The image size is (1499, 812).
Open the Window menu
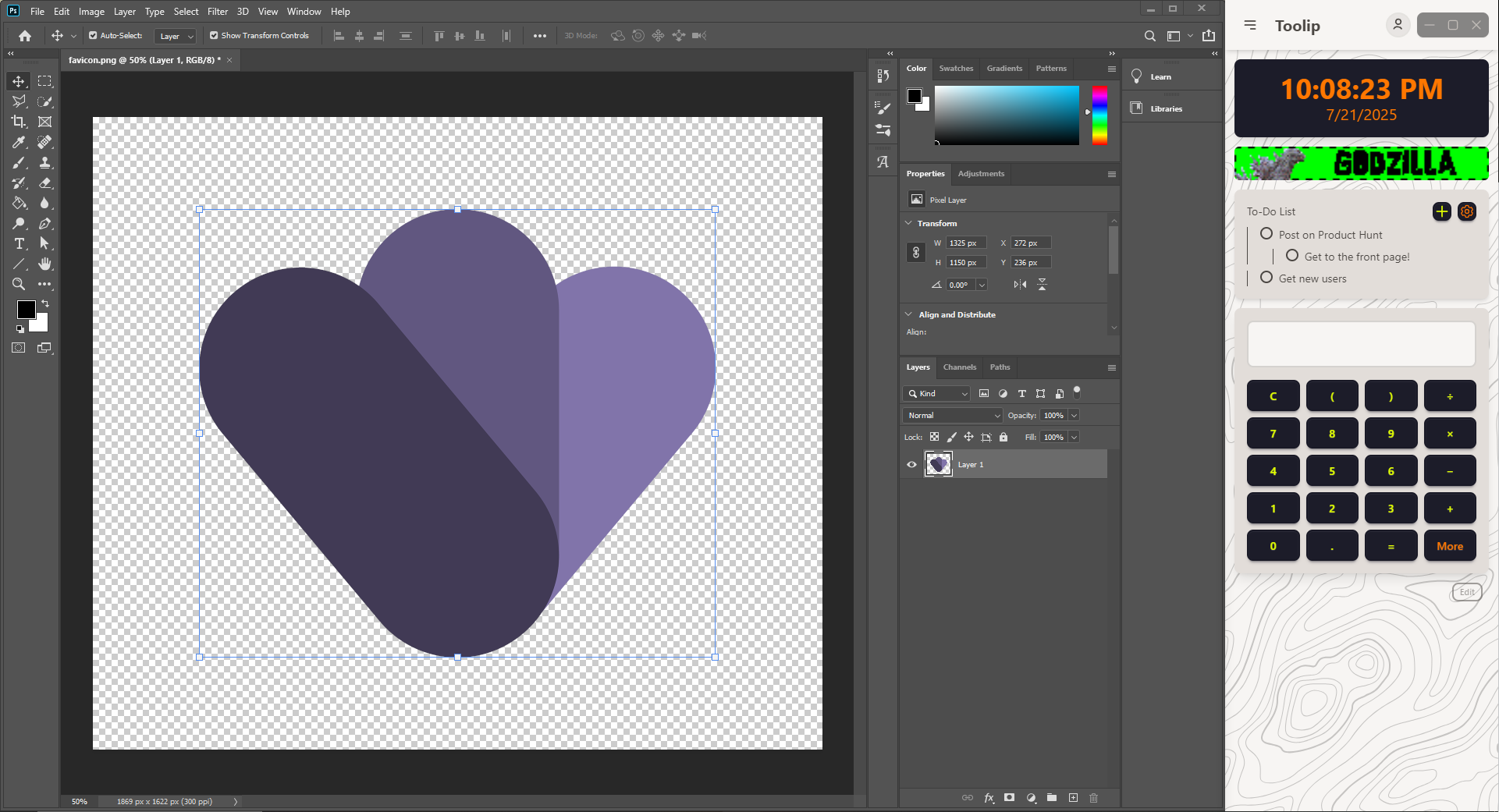tap(304, 12)
